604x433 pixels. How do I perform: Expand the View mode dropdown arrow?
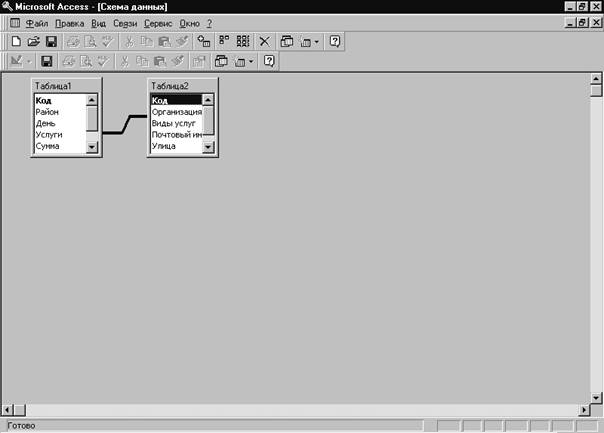coord(29,62)
